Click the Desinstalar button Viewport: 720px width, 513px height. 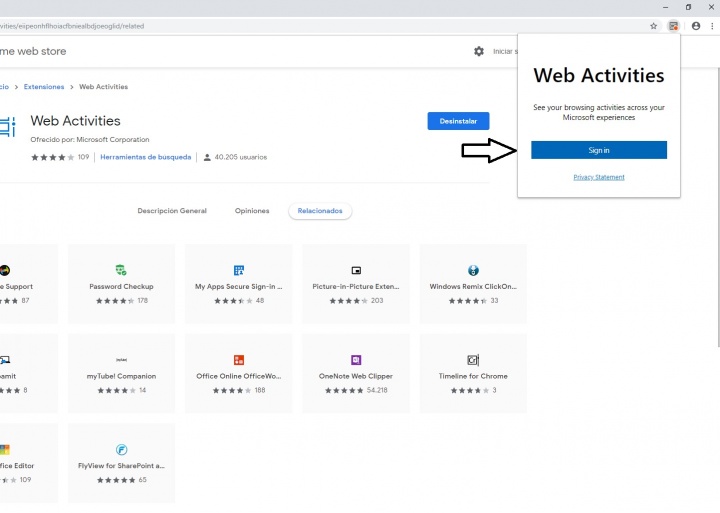pos(458,121)
